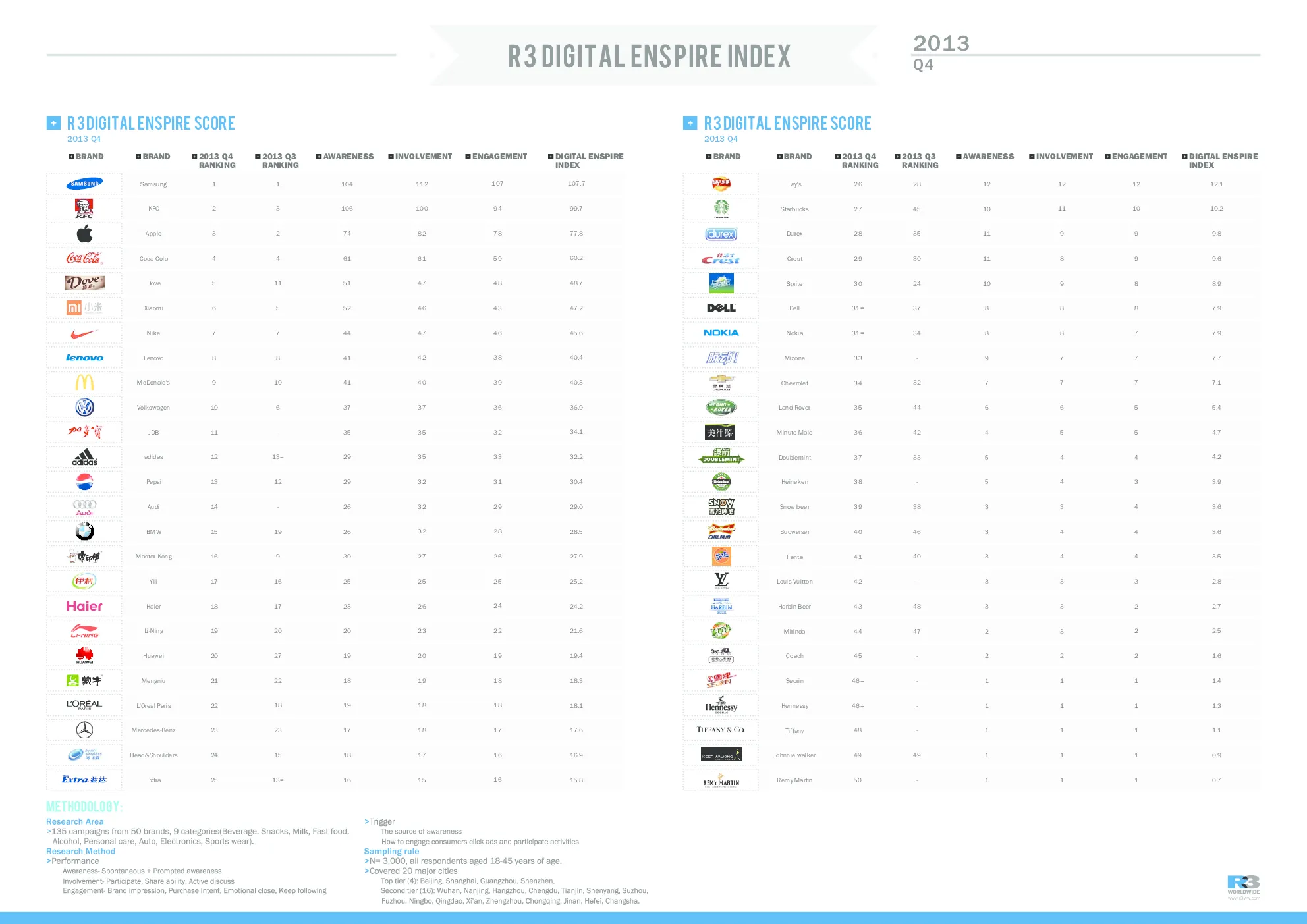This screenshot has height=924, width=1307.
Task: Click the Samsung logo
Action: (x=84, y=184)
